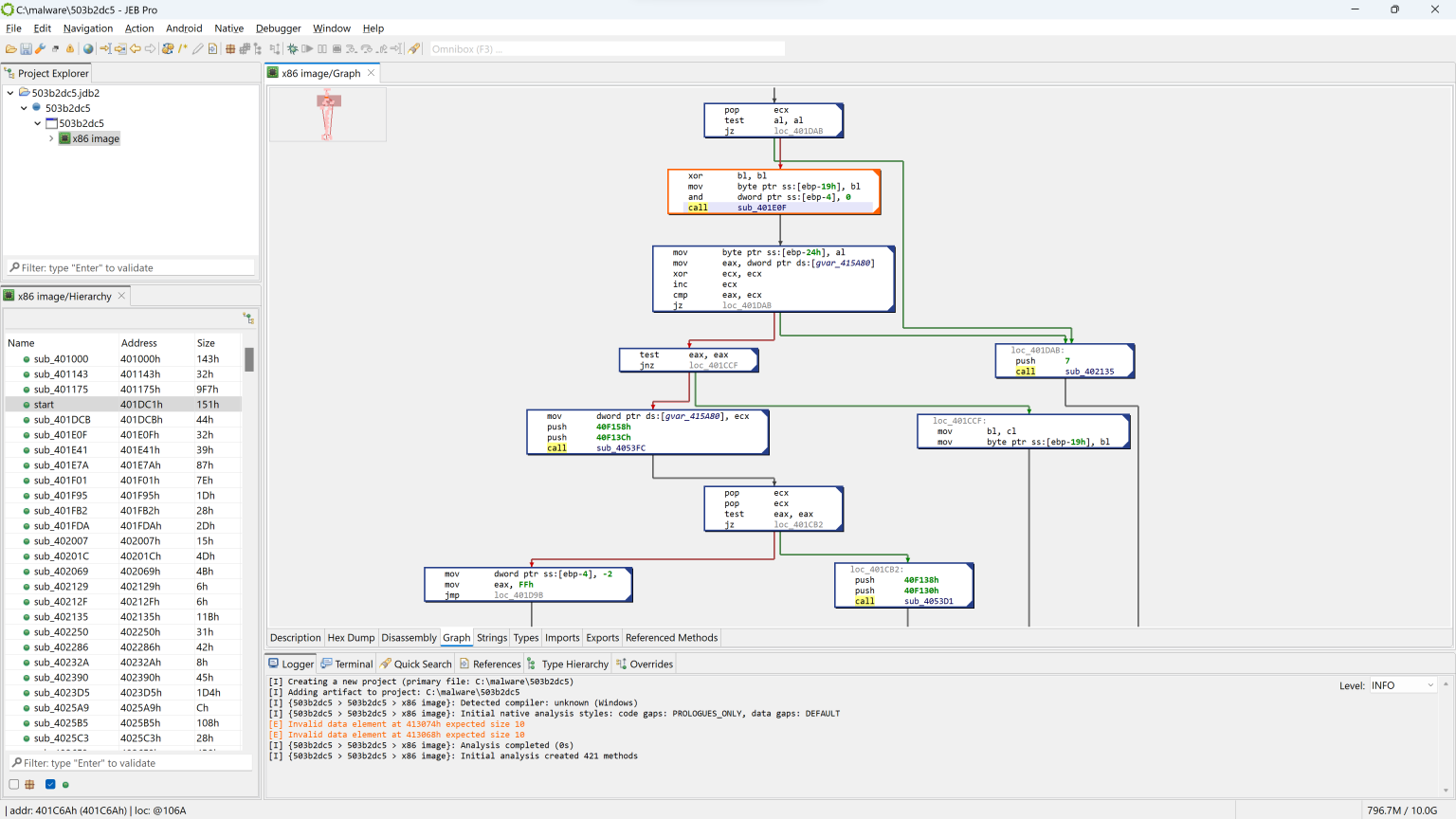
Task: Switch to the Hex Dump tab
Action: (351, 637)
